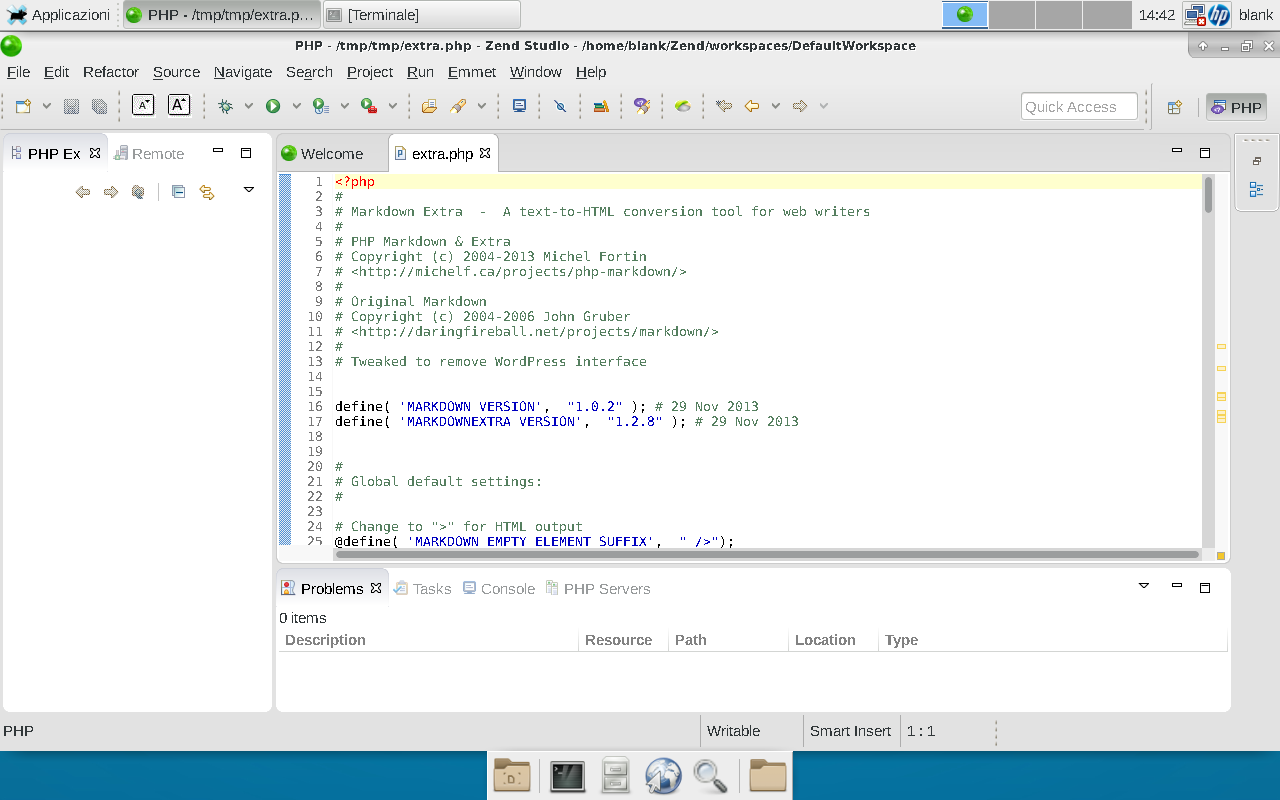The width and height of the screenshot is (1280, 800).
Task: Open the Emmet menu
Action: pyautogui.click(x=472, y=72)
